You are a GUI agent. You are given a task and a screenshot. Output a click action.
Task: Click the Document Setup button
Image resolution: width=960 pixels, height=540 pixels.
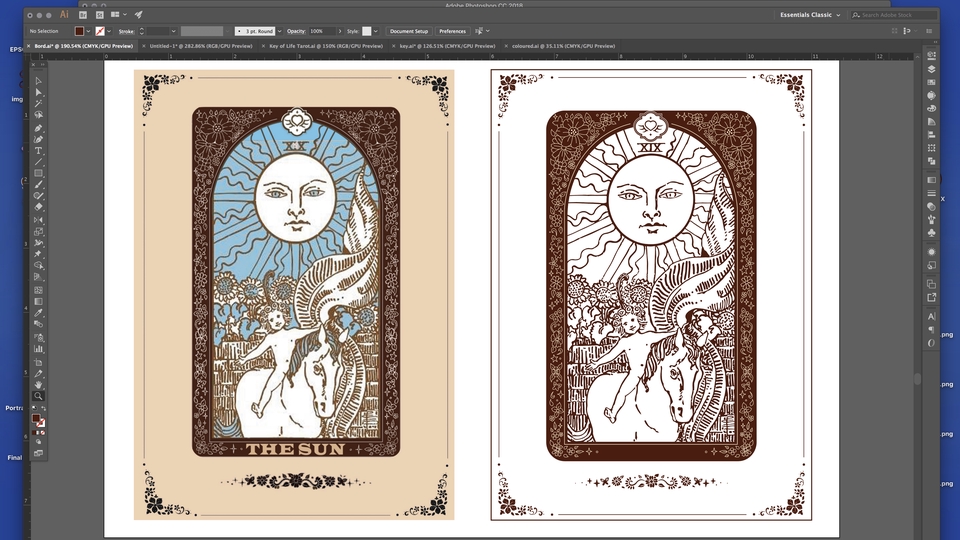tap(409, 31)
